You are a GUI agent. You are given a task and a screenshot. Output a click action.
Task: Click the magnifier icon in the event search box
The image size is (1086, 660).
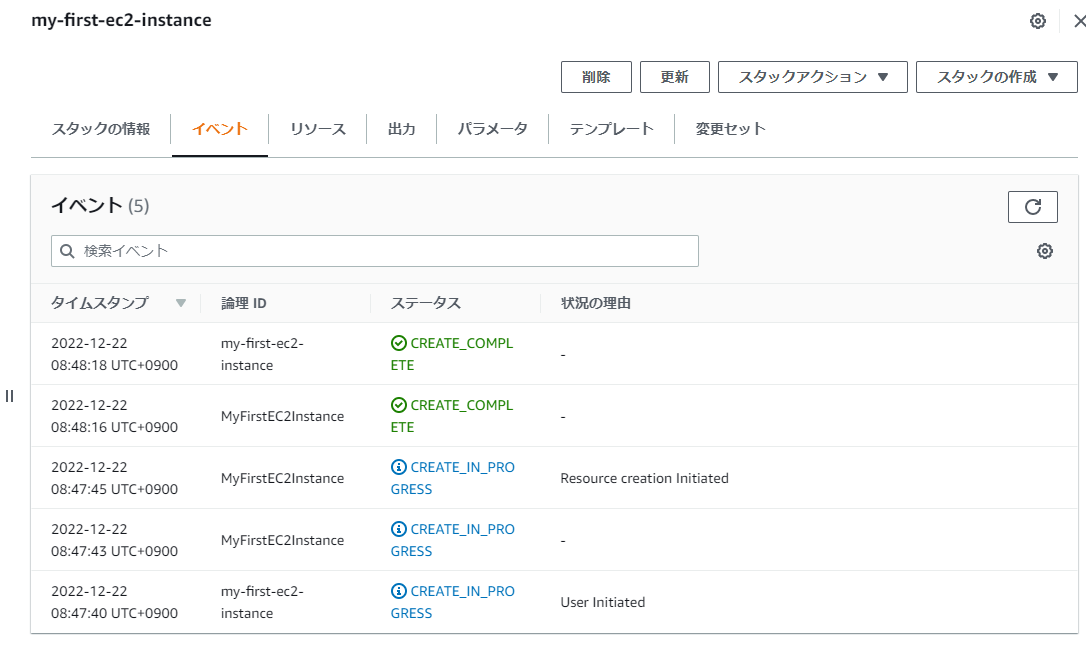coord(66,251)
